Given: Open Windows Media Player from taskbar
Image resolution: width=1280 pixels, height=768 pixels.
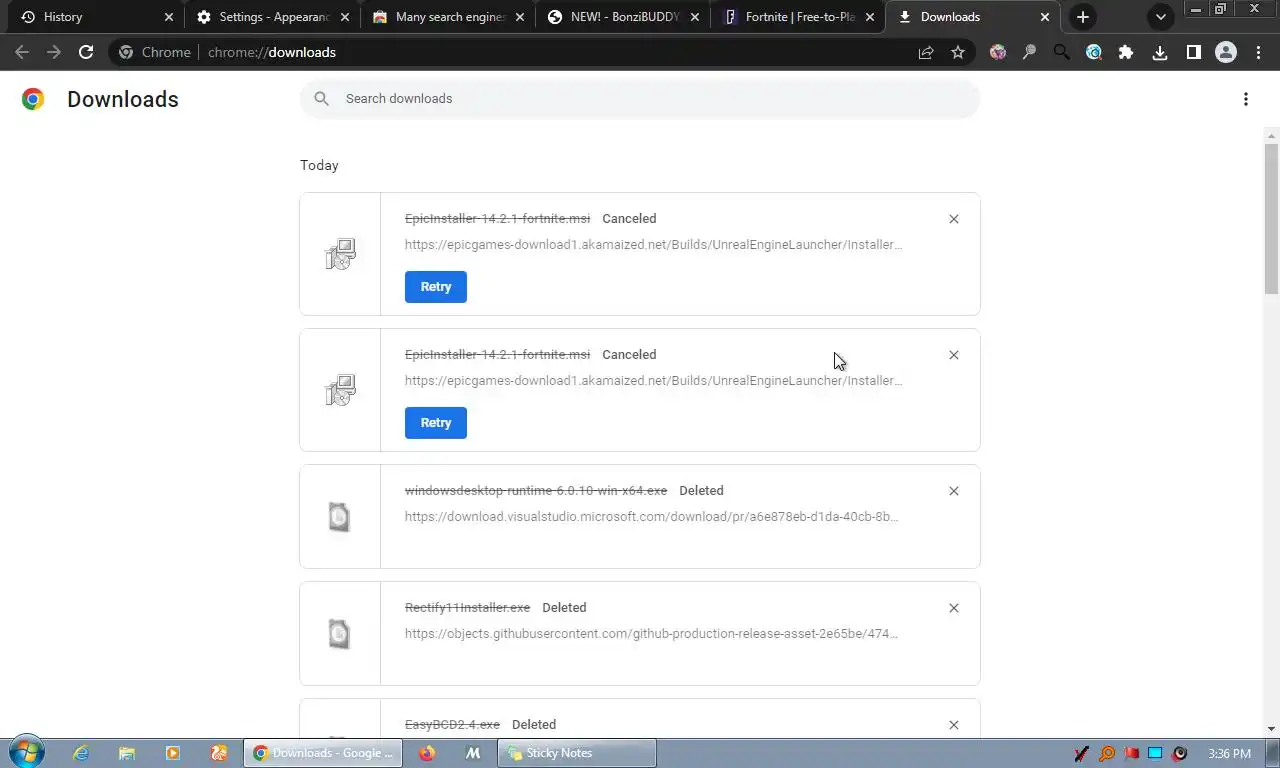Looking at the screenshot, I should [x=173, y=753].
